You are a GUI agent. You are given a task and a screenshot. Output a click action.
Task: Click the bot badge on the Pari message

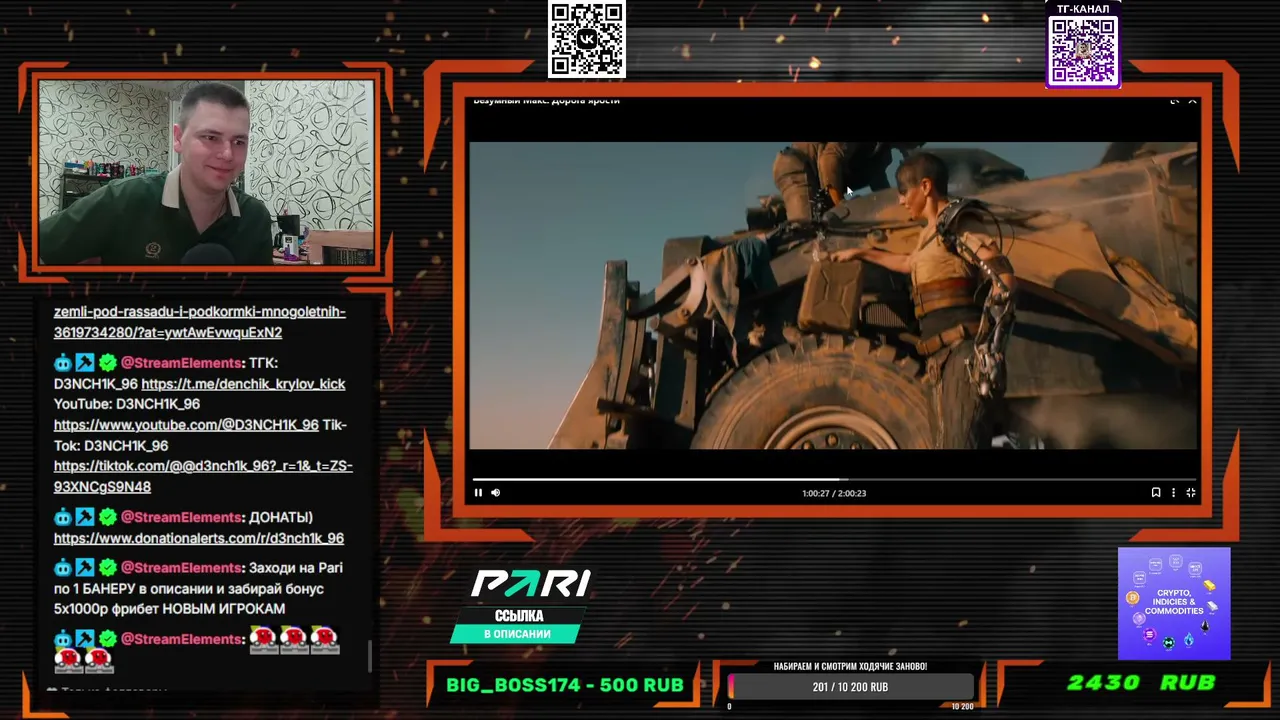coord(63,568)
